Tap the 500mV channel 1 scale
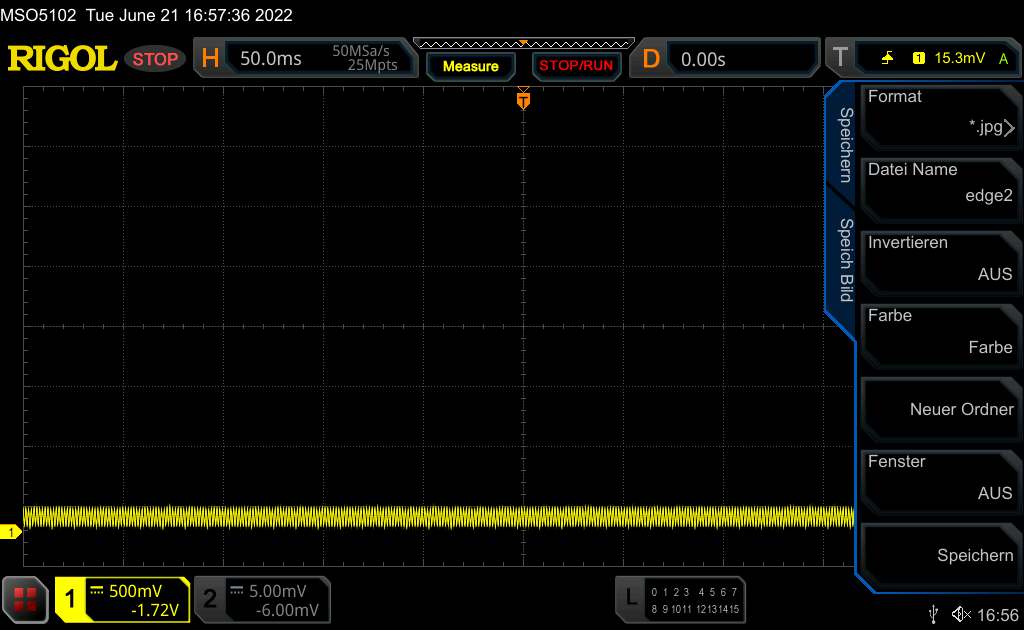Image resolution: width=1024 pixels, height=630 pixels. click(x=135, y=591)
